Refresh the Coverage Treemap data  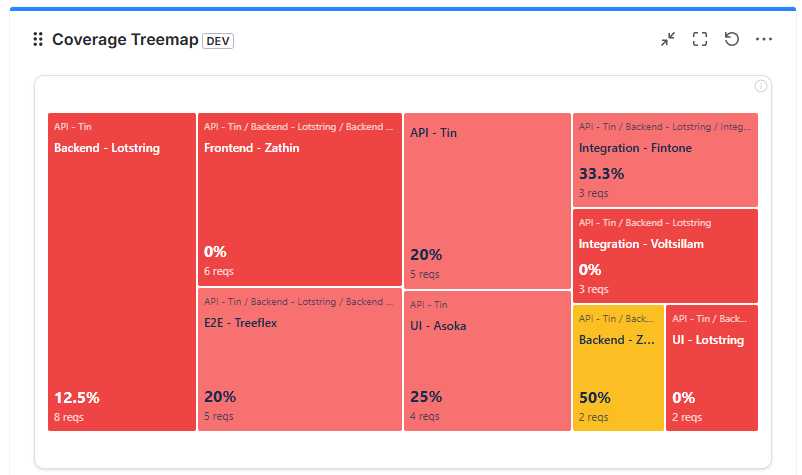click(732, 39)
